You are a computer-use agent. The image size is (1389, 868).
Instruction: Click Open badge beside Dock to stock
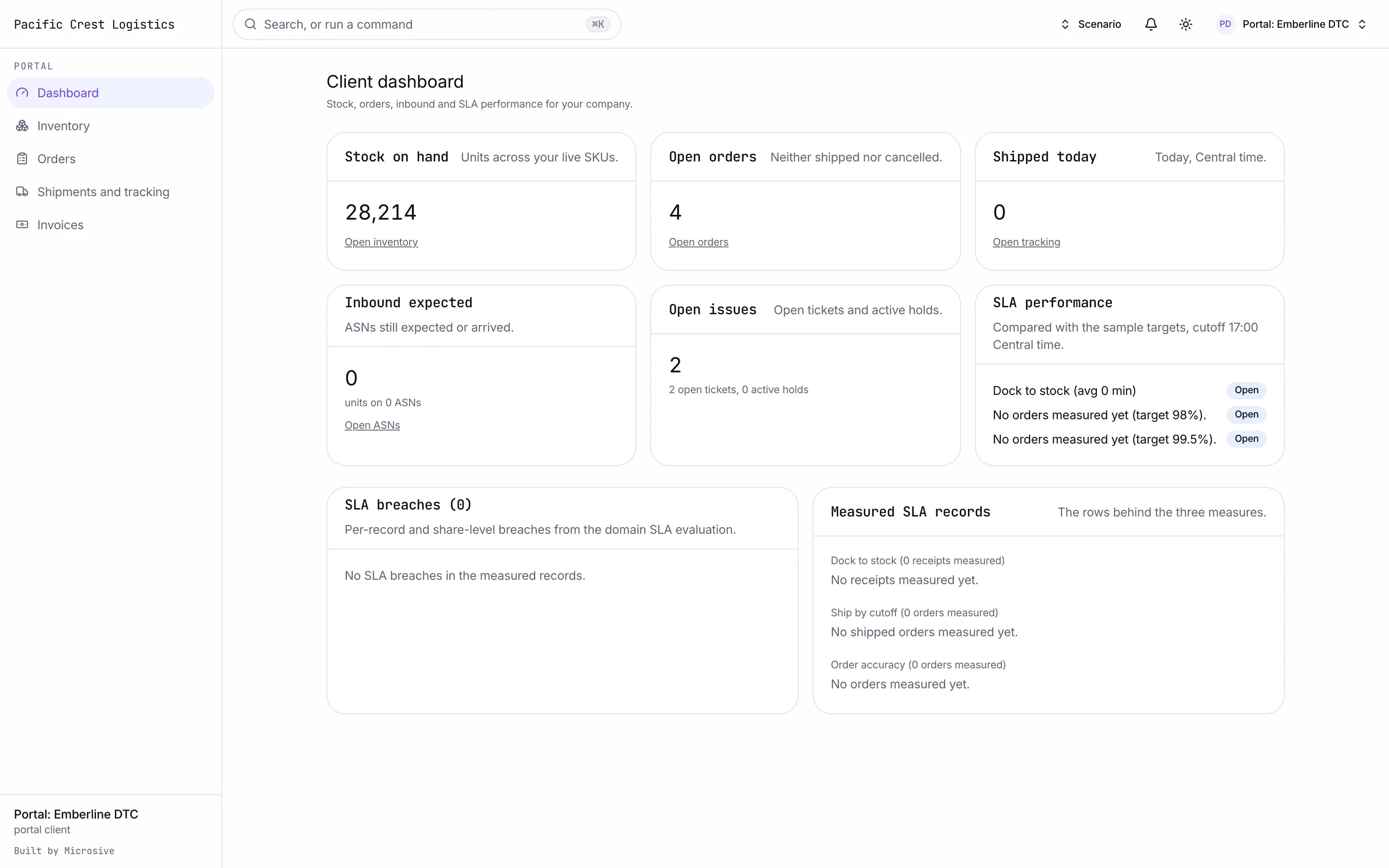(x=1246, y=390)
